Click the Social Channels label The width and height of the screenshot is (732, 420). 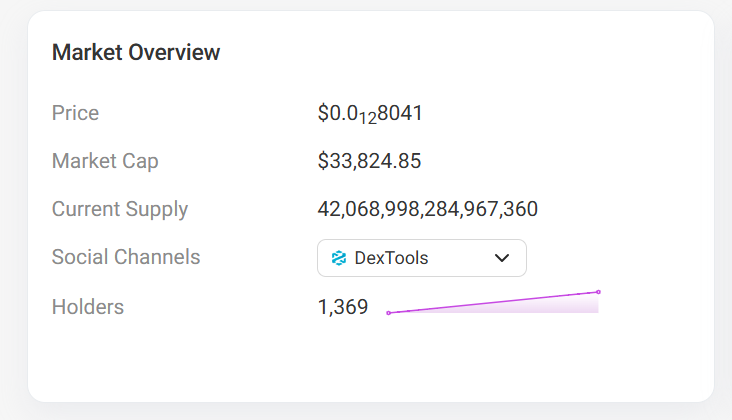(126, 257)
